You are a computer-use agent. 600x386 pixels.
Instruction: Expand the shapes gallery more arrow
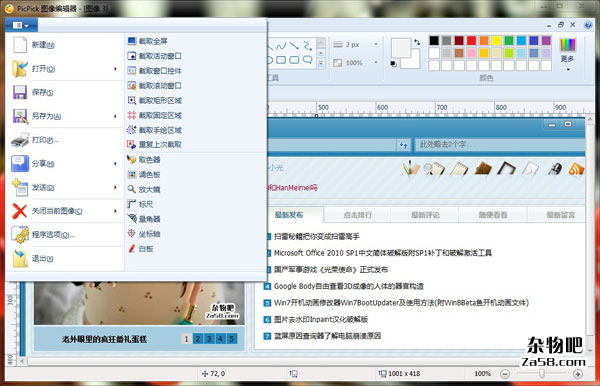pyautogui.click(x=321, y=63)
